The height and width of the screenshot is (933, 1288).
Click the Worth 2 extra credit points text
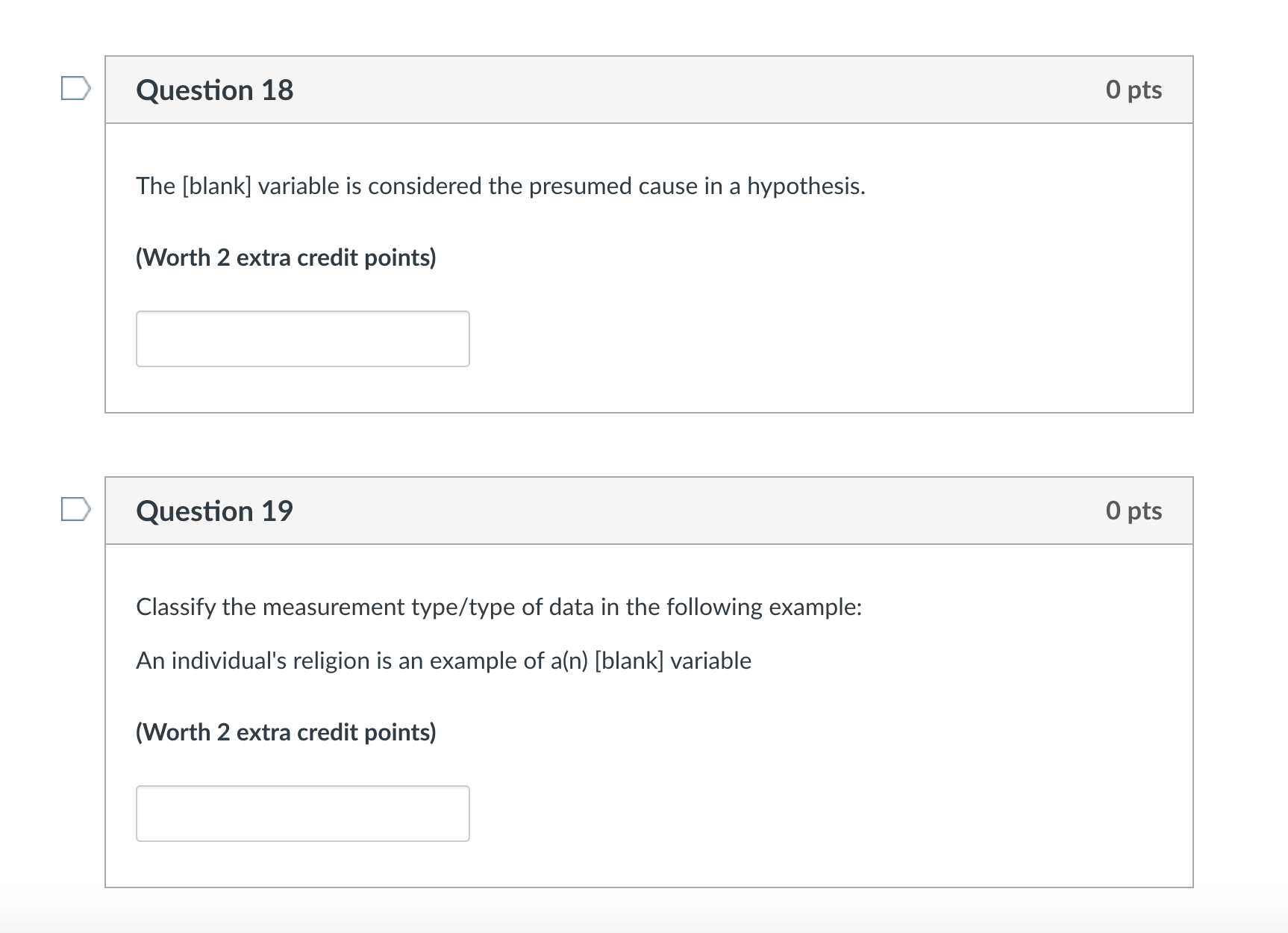pos(287,257)
